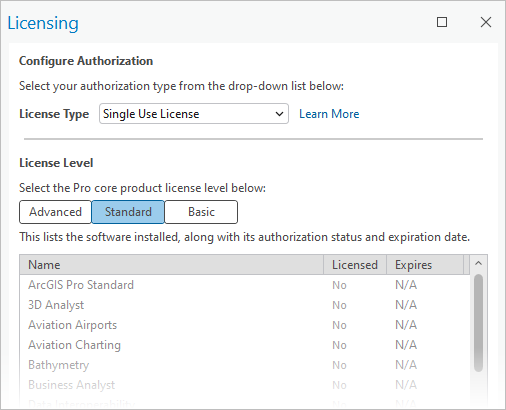Open the Learn More link
The width and height of the screenshot is (506, 410).
pyautogui.click(x=329, y=114)
